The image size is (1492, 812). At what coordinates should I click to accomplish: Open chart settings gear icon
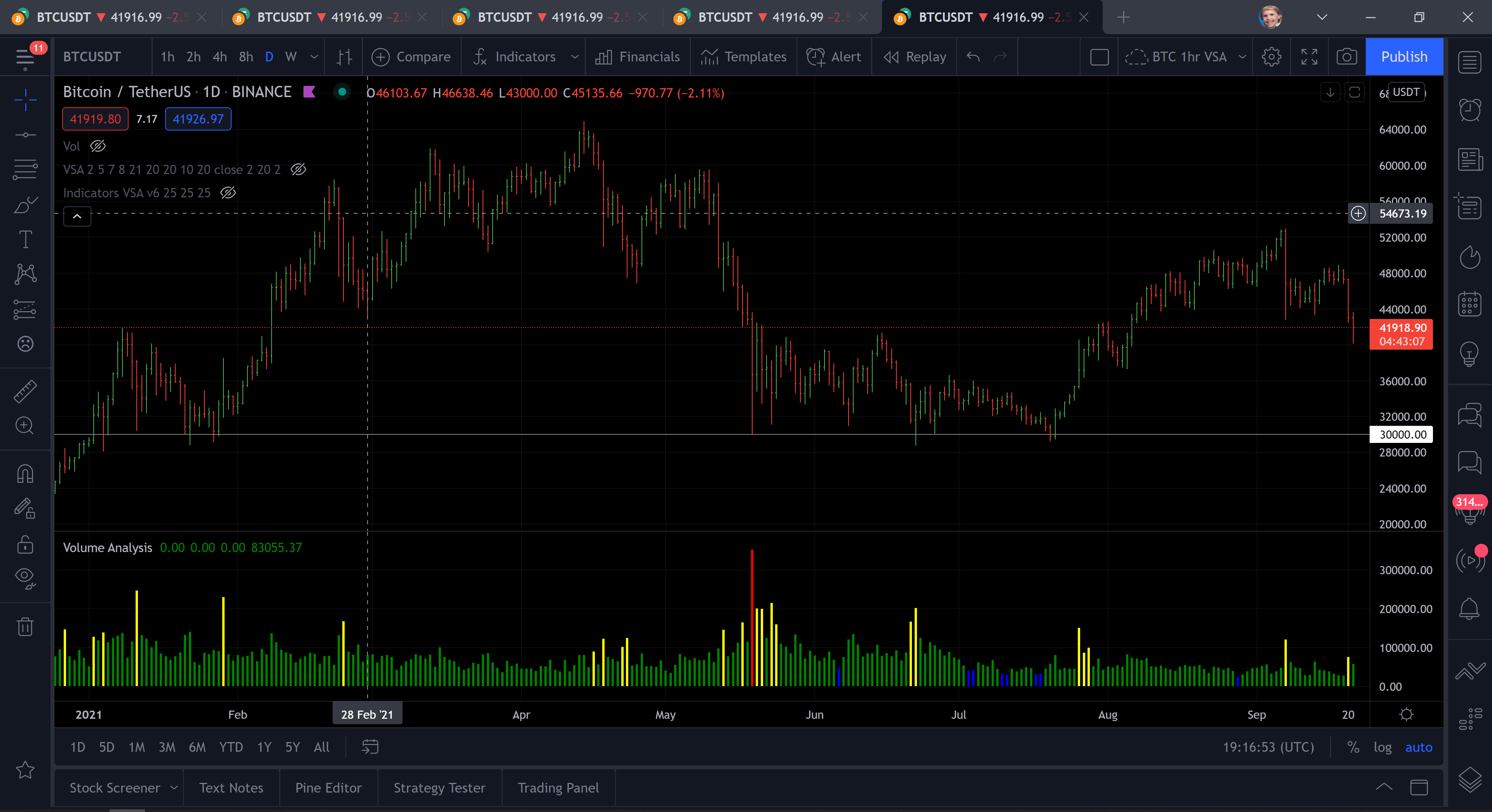(x=1271, y=57)
